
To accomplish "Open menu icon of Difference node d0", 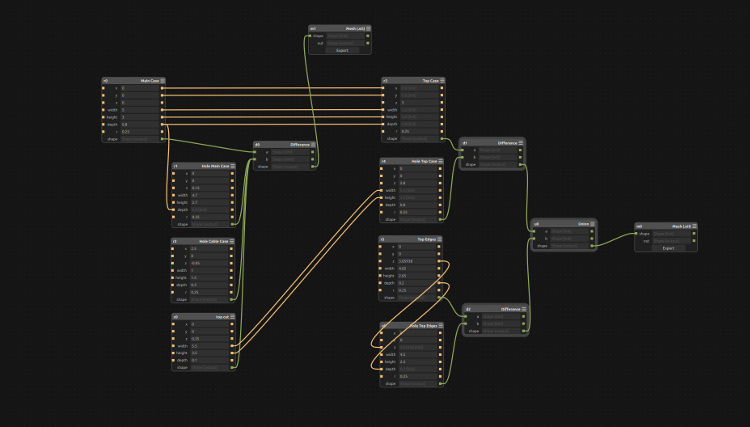I will click(313, 144).
